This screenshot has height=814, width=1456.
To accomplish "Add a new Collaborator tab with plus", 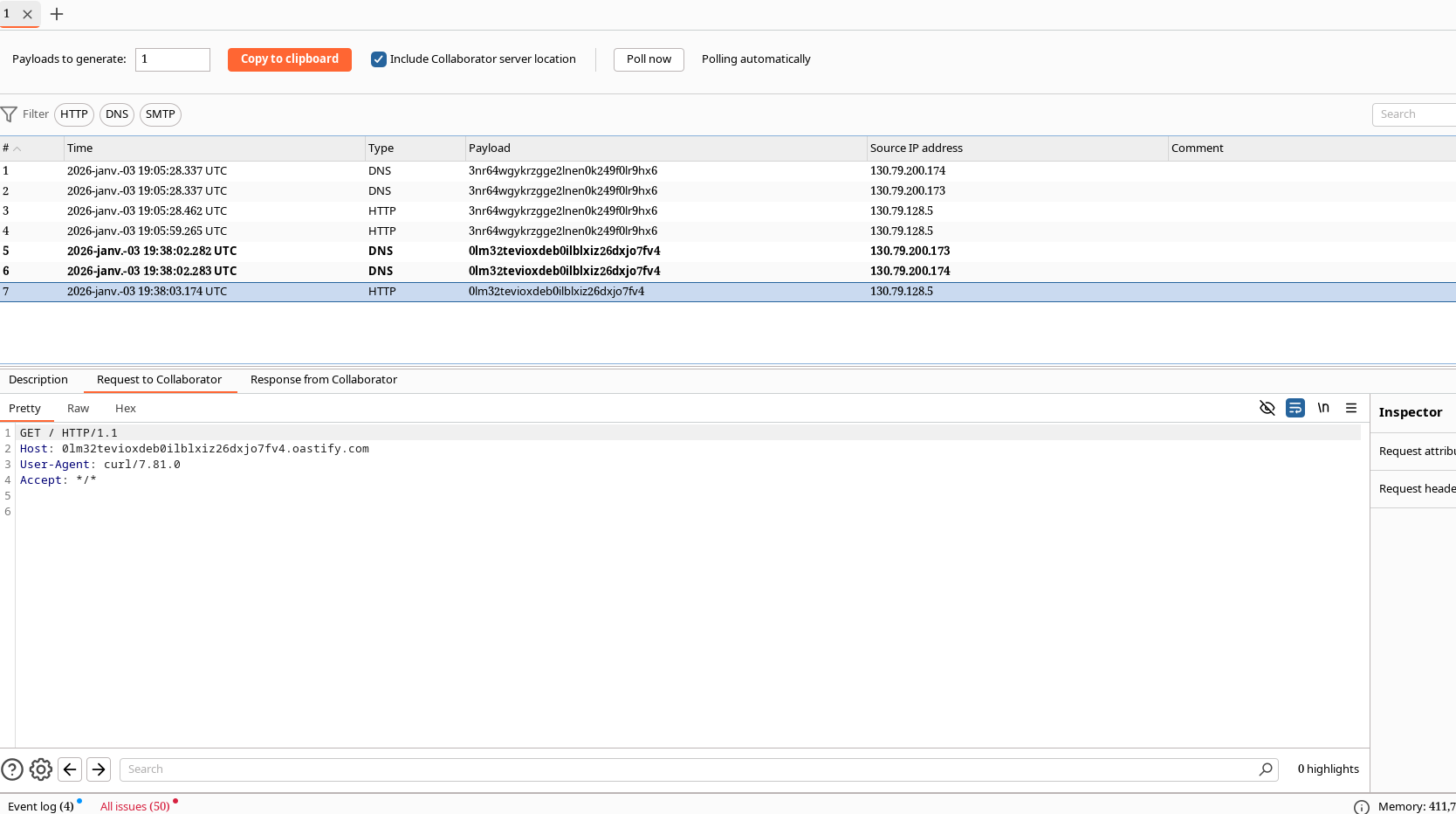I will [x=57, y=14].
